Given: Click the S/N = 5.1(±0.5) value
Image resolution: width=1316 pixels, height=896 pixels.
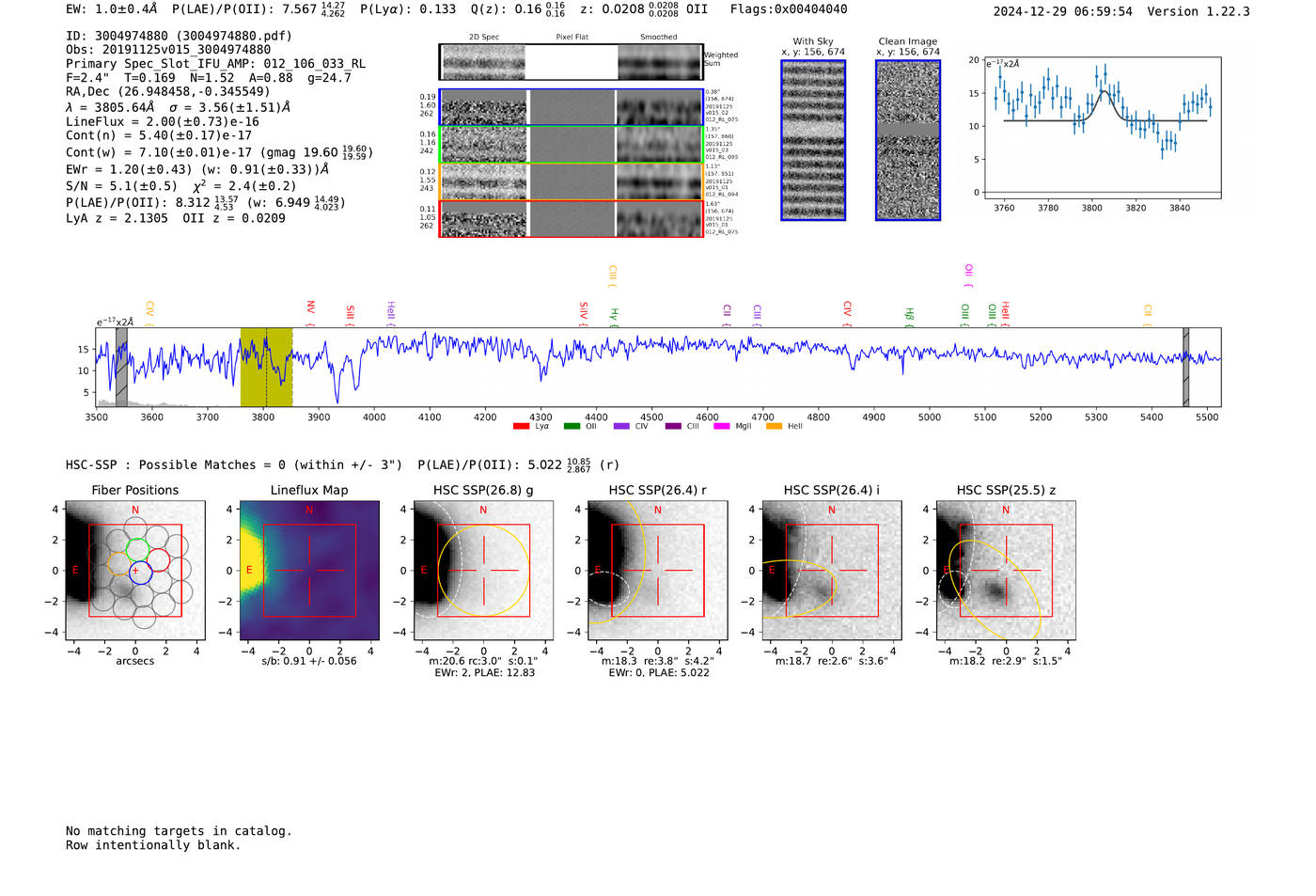Looking at the screenshot, I should [121, 186].
